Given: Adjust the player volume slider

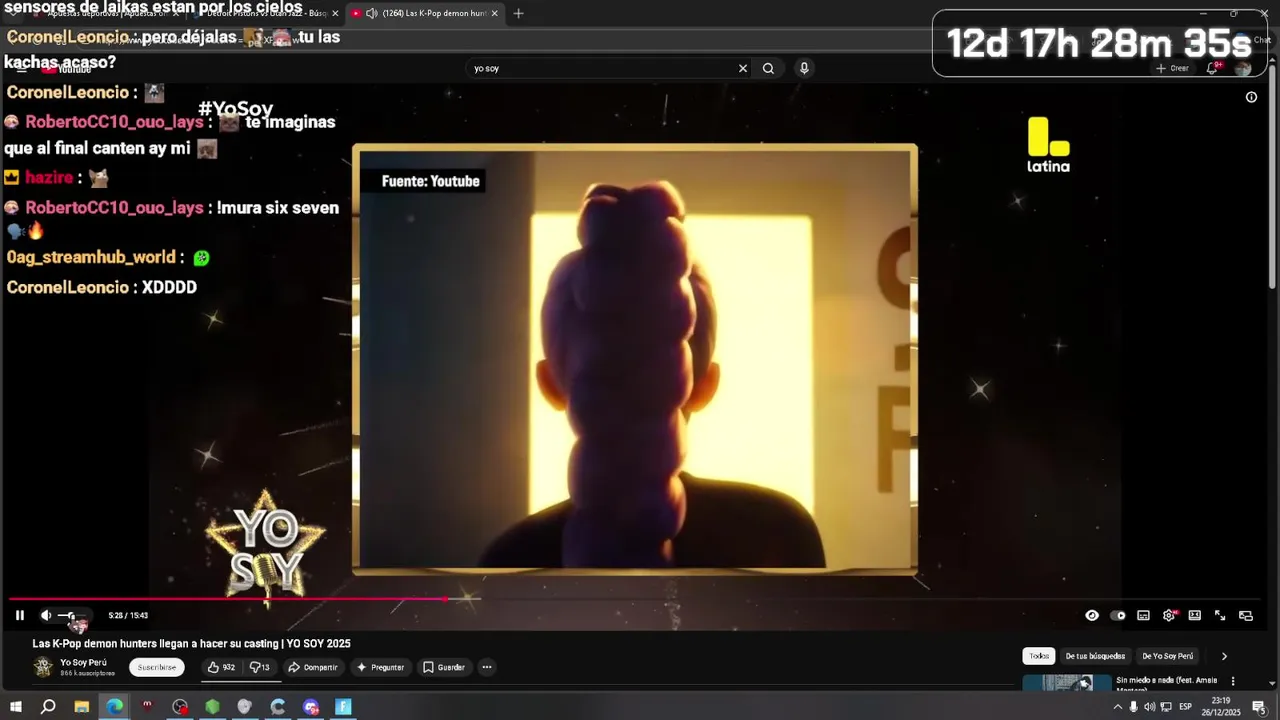Looking at the screenshot, I should point(73,615).
